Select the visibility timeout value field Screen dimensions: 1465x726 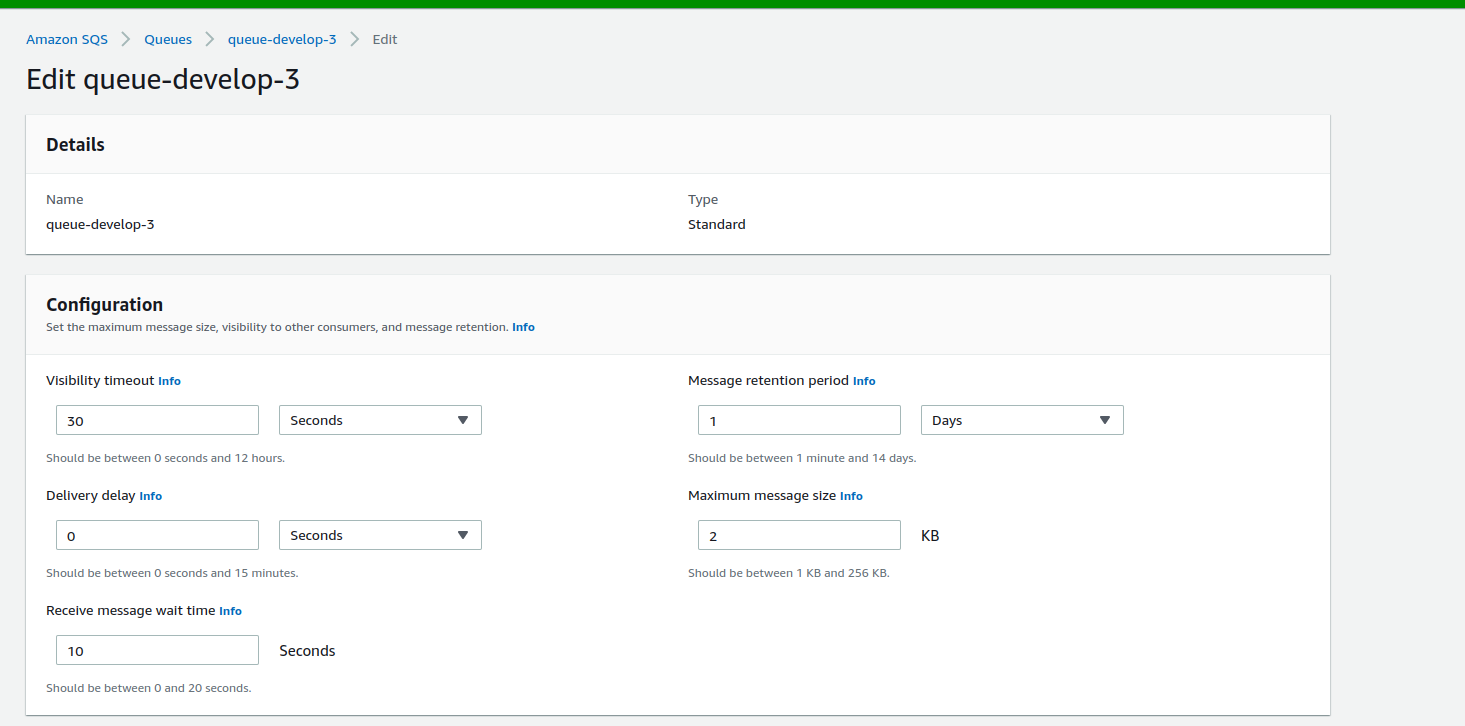click(157, 420)
